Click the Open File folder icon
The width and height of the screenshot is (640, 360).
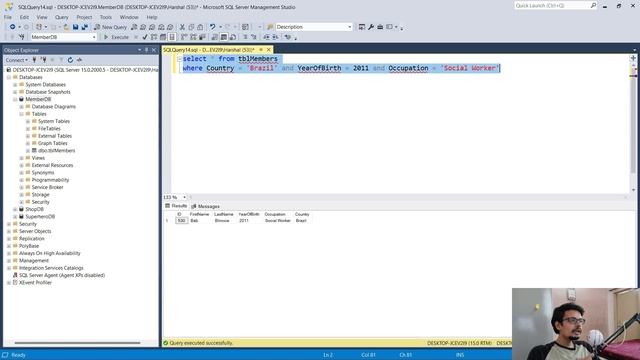[66, 27]
